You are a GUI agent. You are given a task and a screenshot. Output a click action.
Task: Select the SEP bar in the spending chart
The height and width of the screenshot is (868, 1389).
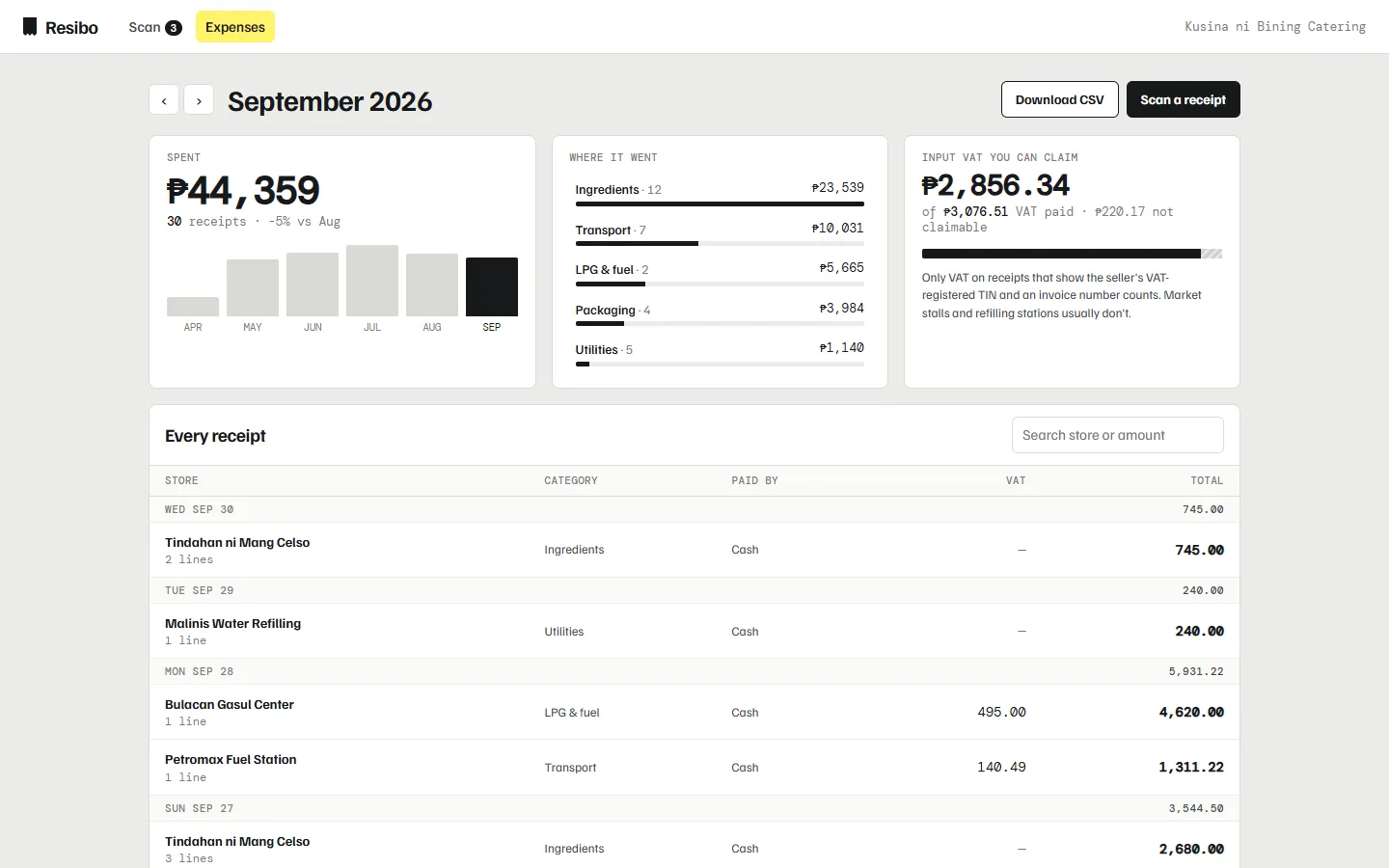492,286
